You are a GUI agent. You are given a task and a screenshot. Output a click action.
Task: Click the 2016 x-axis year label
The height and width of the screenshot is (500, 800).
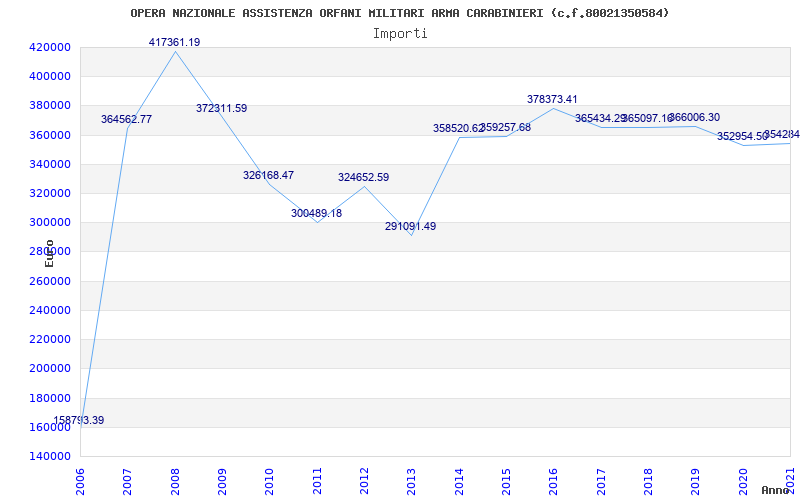(554, 482)
